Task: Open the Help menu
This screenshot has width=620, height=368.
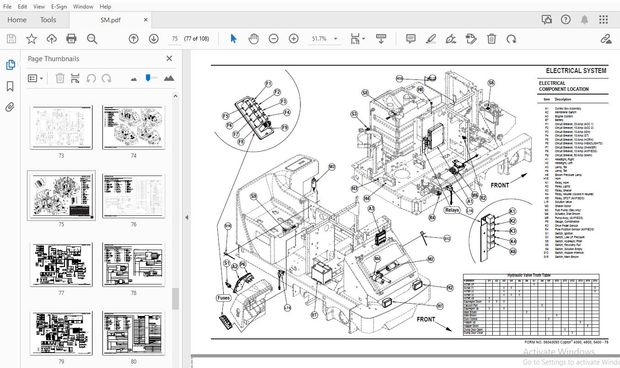Action: point(105,6)
